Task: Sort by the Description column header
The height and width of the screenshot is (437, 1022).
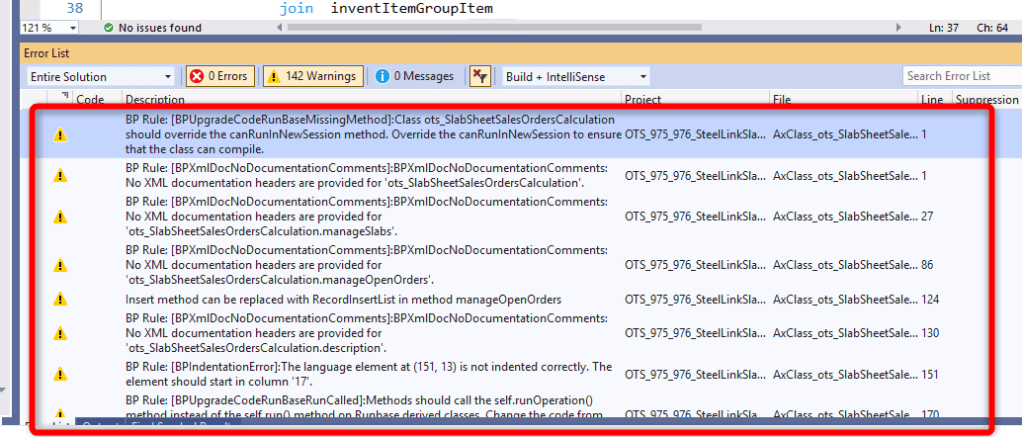Action: [x=155, y=100]
